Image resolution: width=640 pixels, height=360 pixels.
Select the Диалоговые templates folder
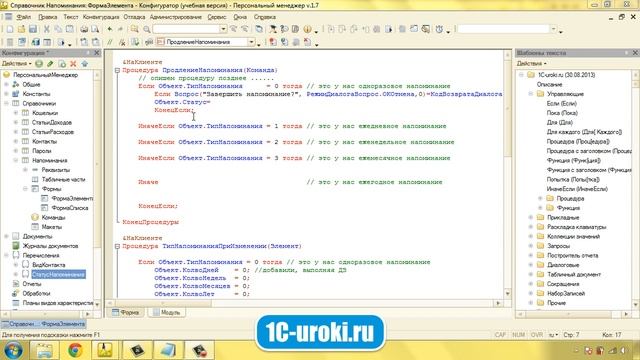[x=563, y=265]
